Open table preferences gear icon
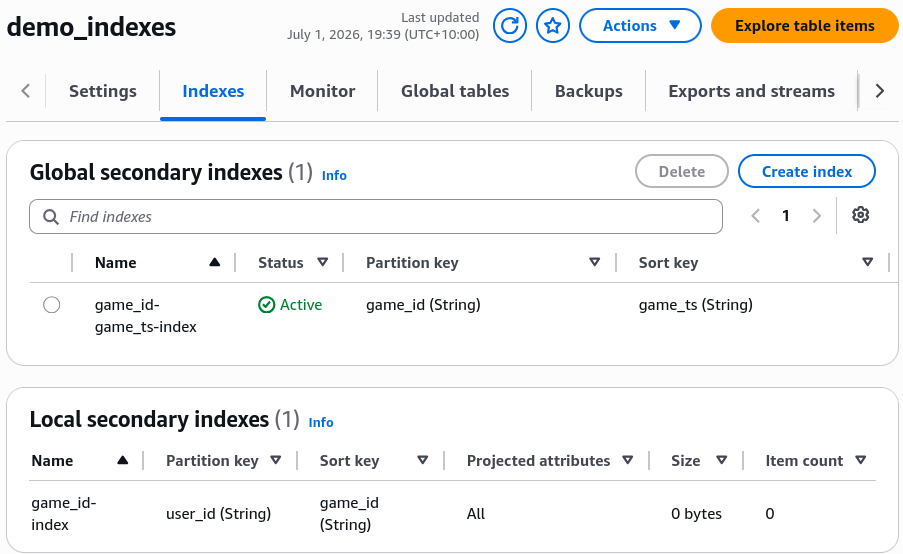The width and height of the screenshot is (903, 554). [860, 215]
